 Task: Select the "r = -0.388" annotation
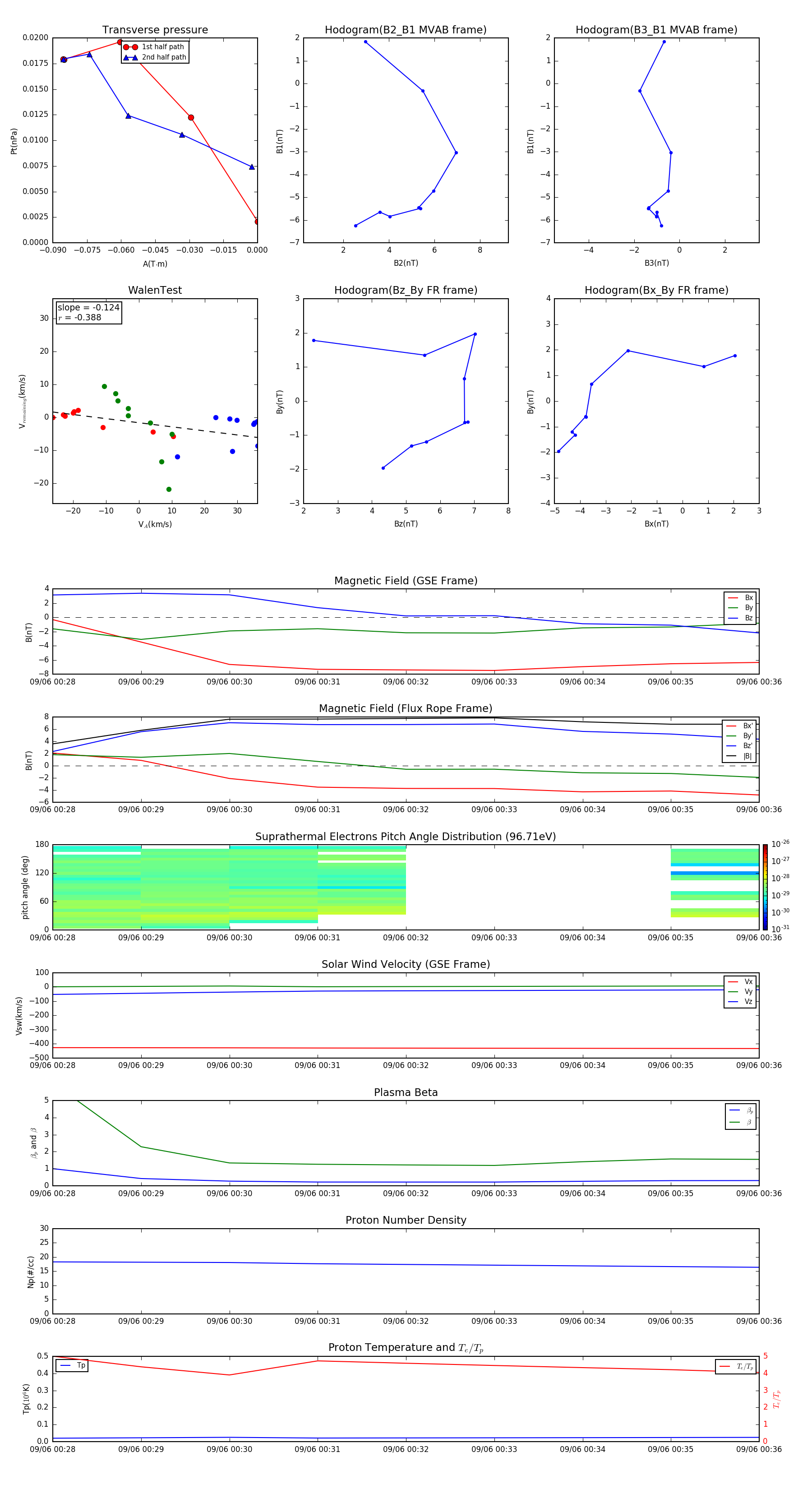coord(80,318)
